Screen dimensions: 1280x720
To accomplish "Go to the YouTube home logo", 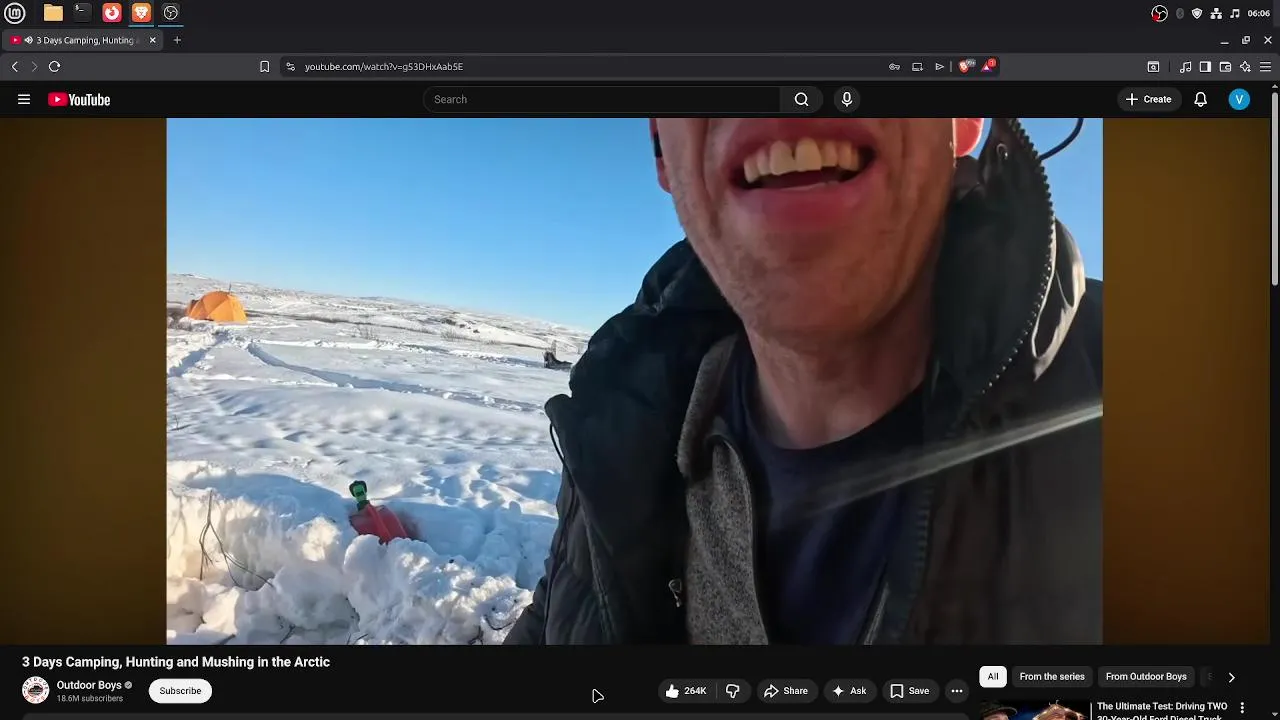I will 79,99.
